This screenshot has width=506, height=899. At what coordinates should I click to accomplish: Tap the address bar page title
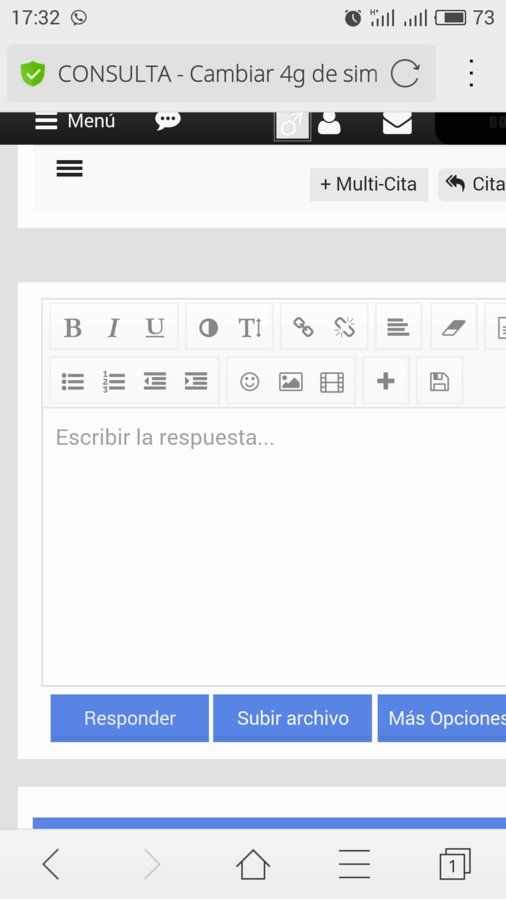[218, 74]
